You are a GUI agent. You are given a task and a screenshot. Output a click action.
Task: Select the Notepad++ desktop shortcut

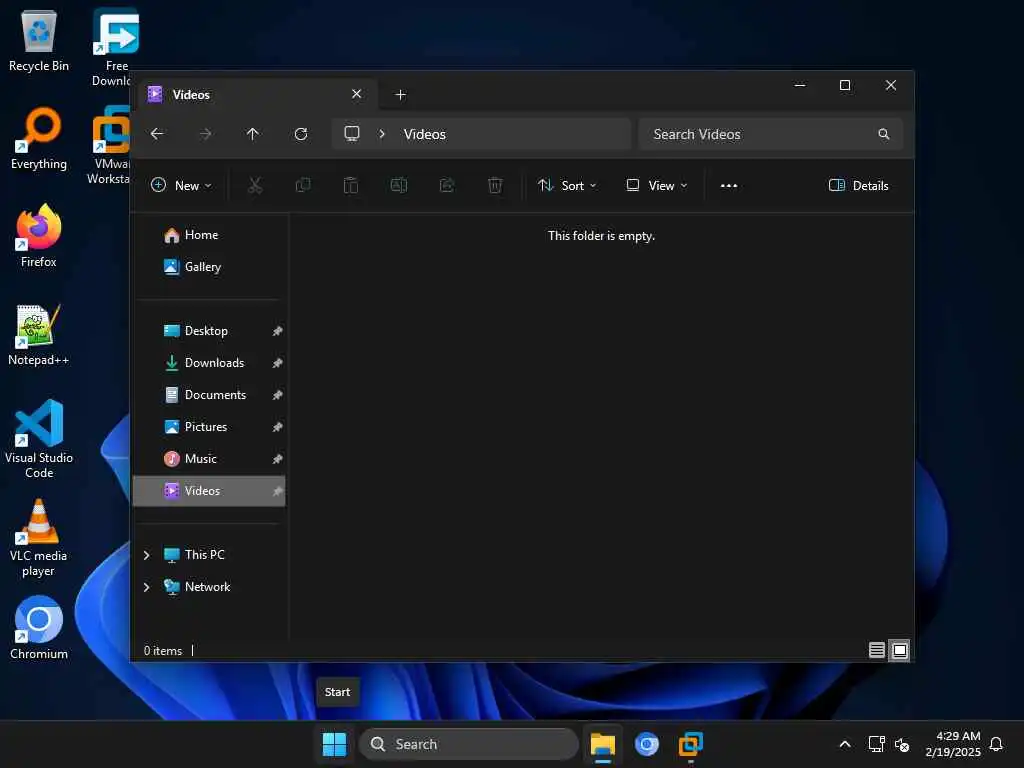[39, 334]
